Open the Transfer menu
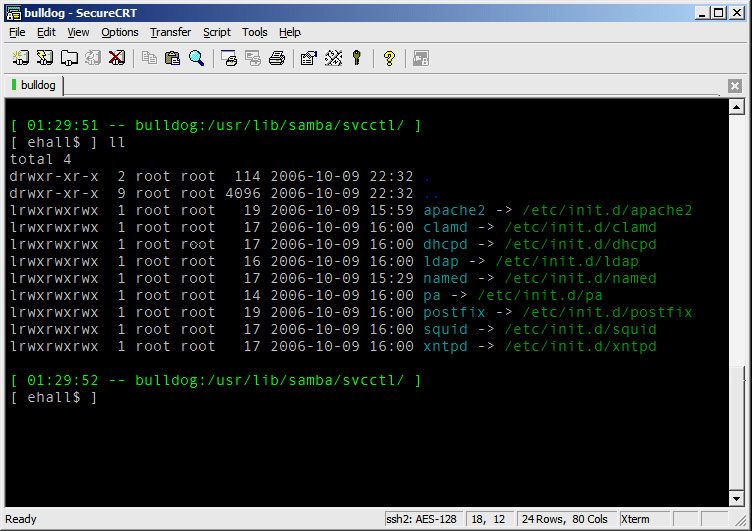The image size is (752, 531). click(170, 32)
